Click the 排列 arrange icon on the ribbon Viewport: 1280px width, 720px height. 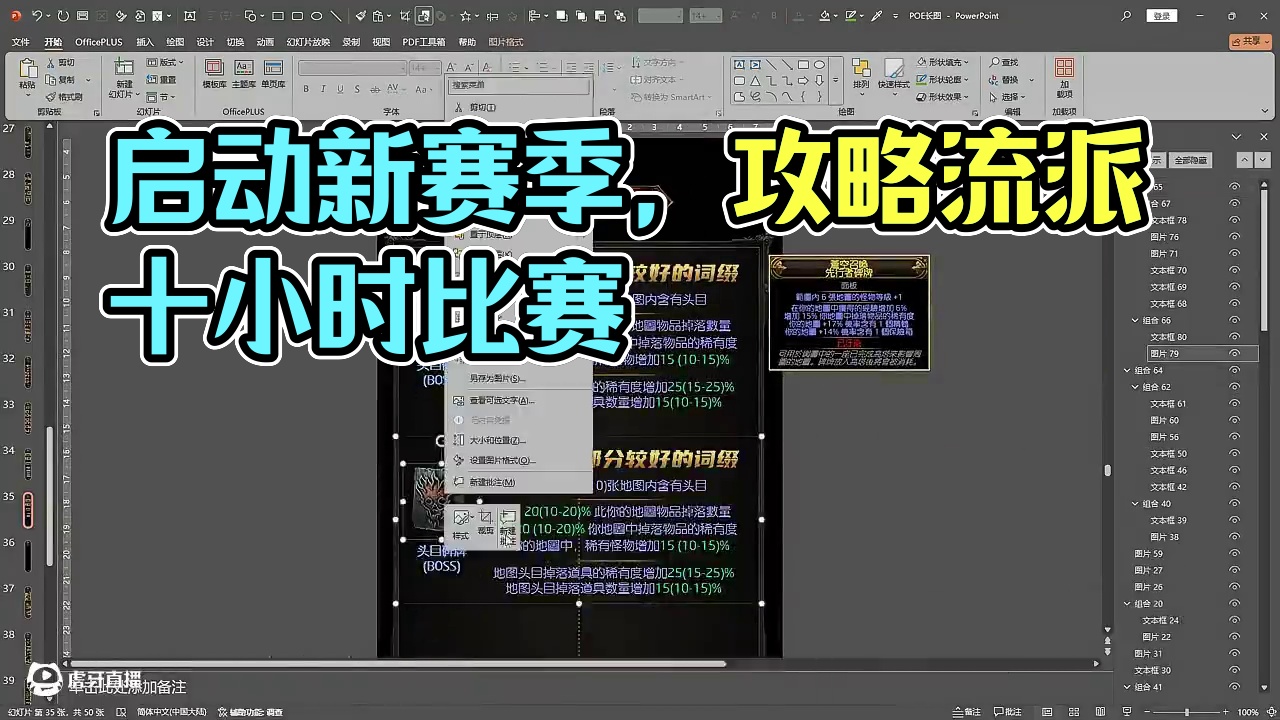859,78
